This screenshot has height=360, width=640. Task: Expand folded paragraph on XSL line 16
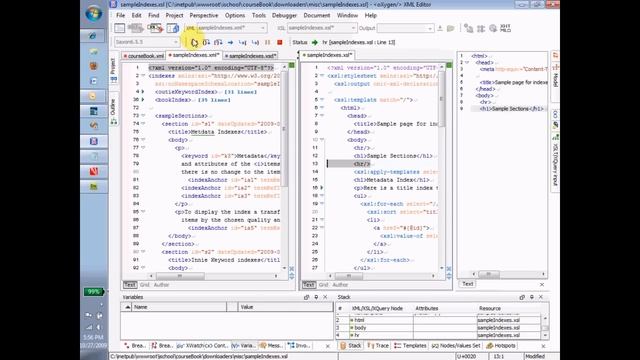[322, 188]
